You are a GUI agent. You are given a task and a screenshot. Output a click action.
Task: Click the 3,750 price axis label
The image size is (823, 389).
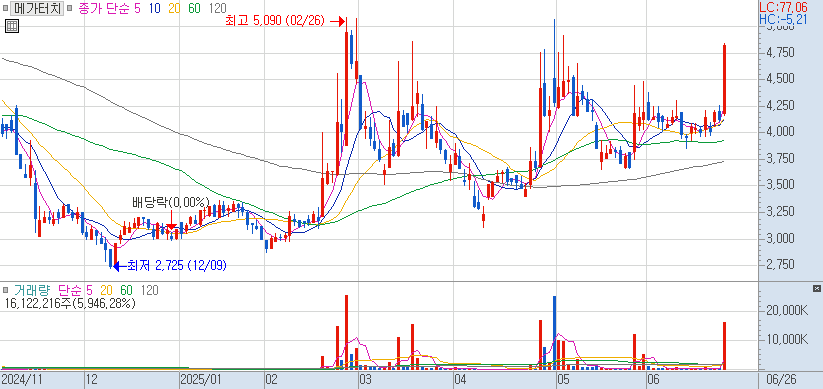tap(779, 158)
